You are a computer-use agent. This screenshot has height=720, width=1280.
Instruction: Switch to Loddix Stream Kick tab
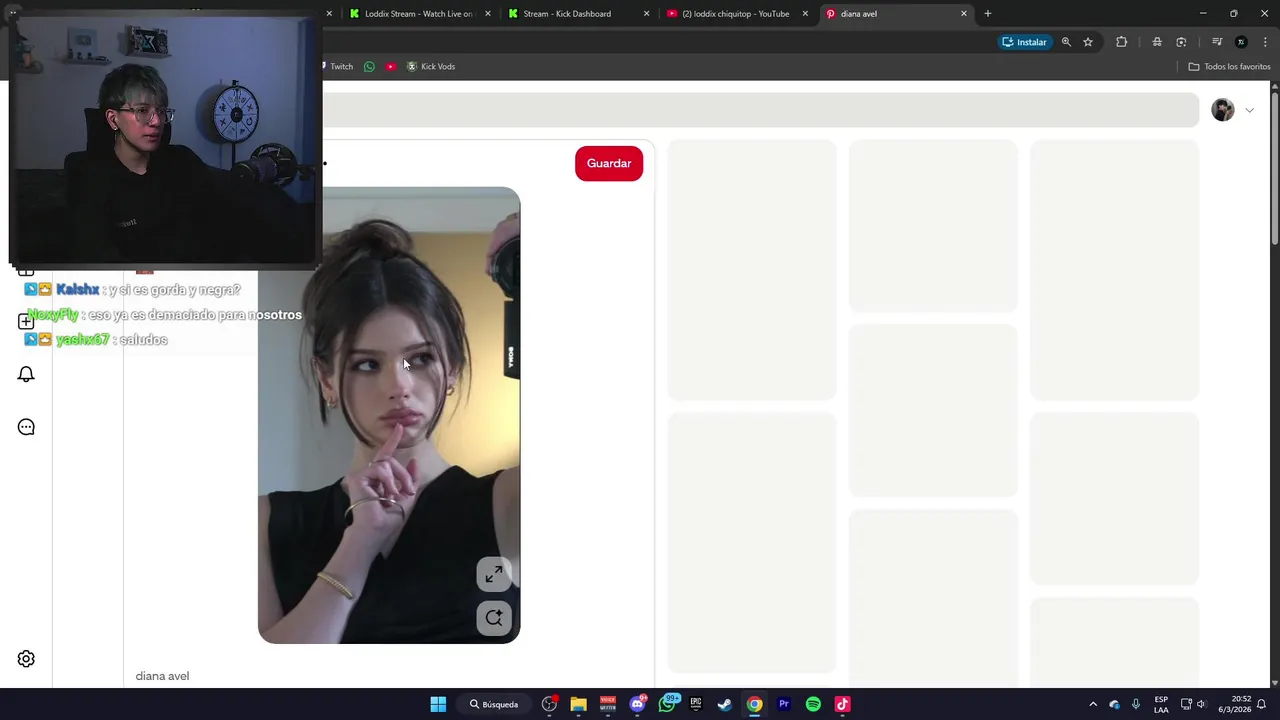pyautogui.click(x=418, y=14)
